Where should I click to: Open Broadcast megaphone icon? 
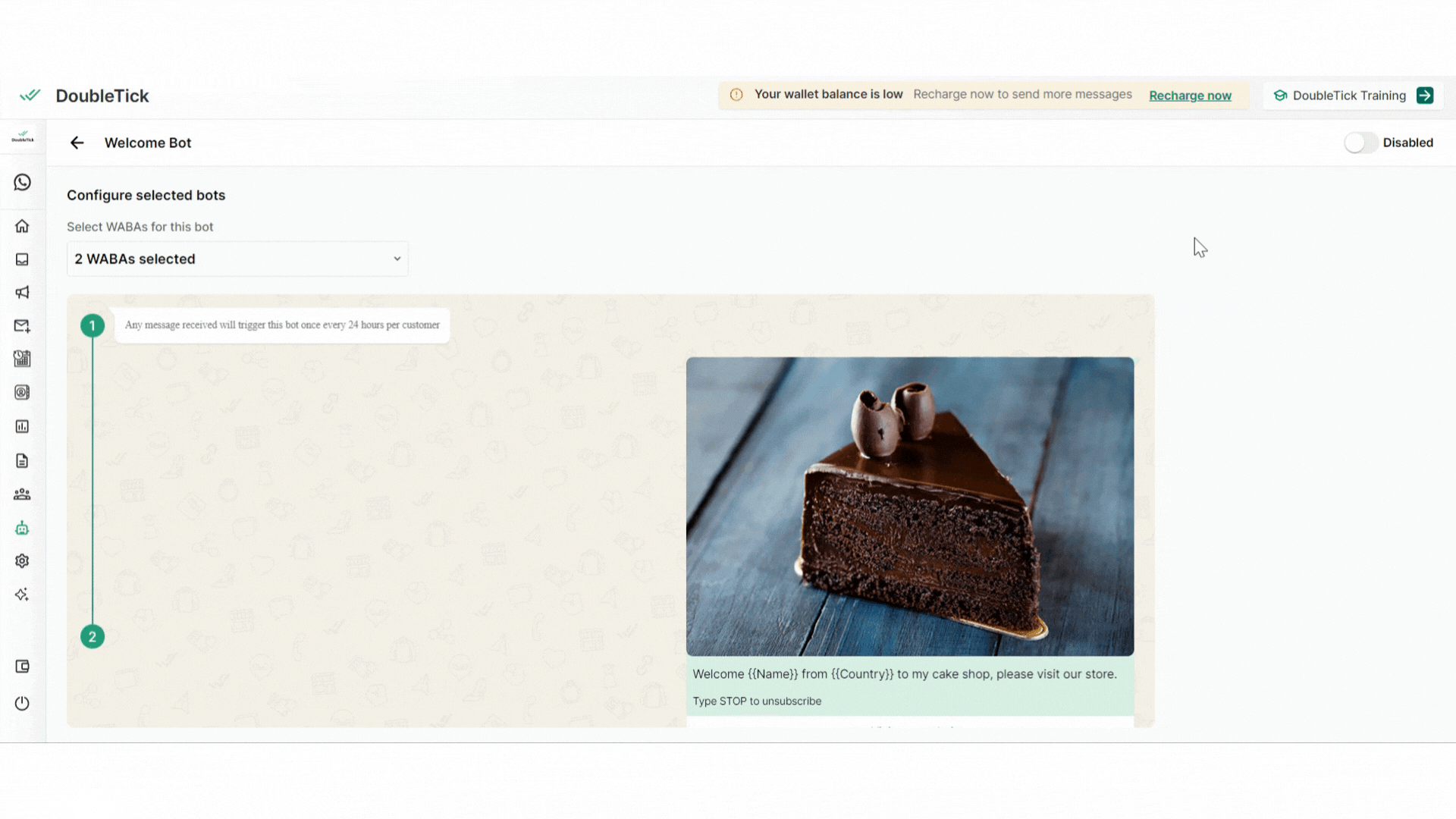22,293
